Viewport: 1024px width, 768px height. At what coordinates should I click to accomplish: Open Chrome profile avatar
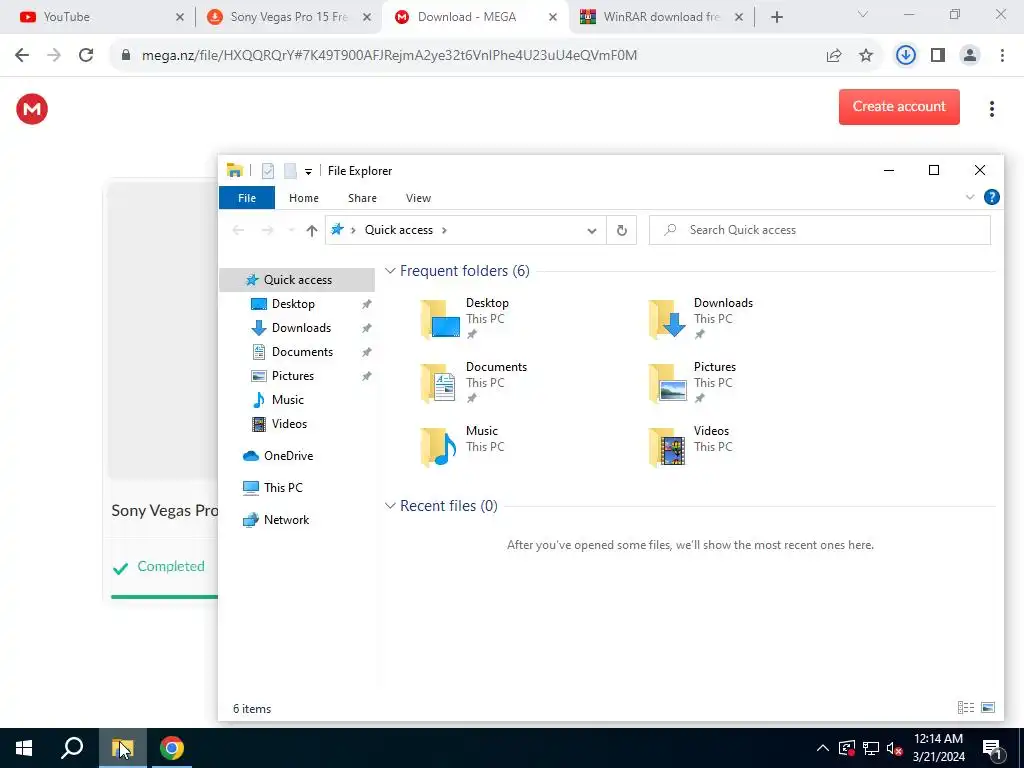(970, 56)
